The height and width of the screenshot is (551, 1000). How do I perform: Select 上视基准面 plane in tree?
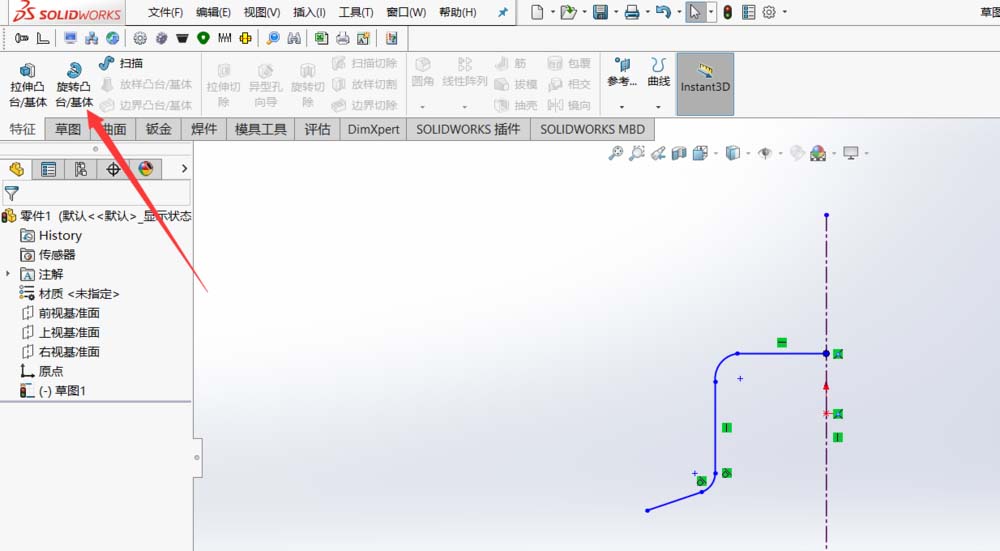click(x=60, y=332)
